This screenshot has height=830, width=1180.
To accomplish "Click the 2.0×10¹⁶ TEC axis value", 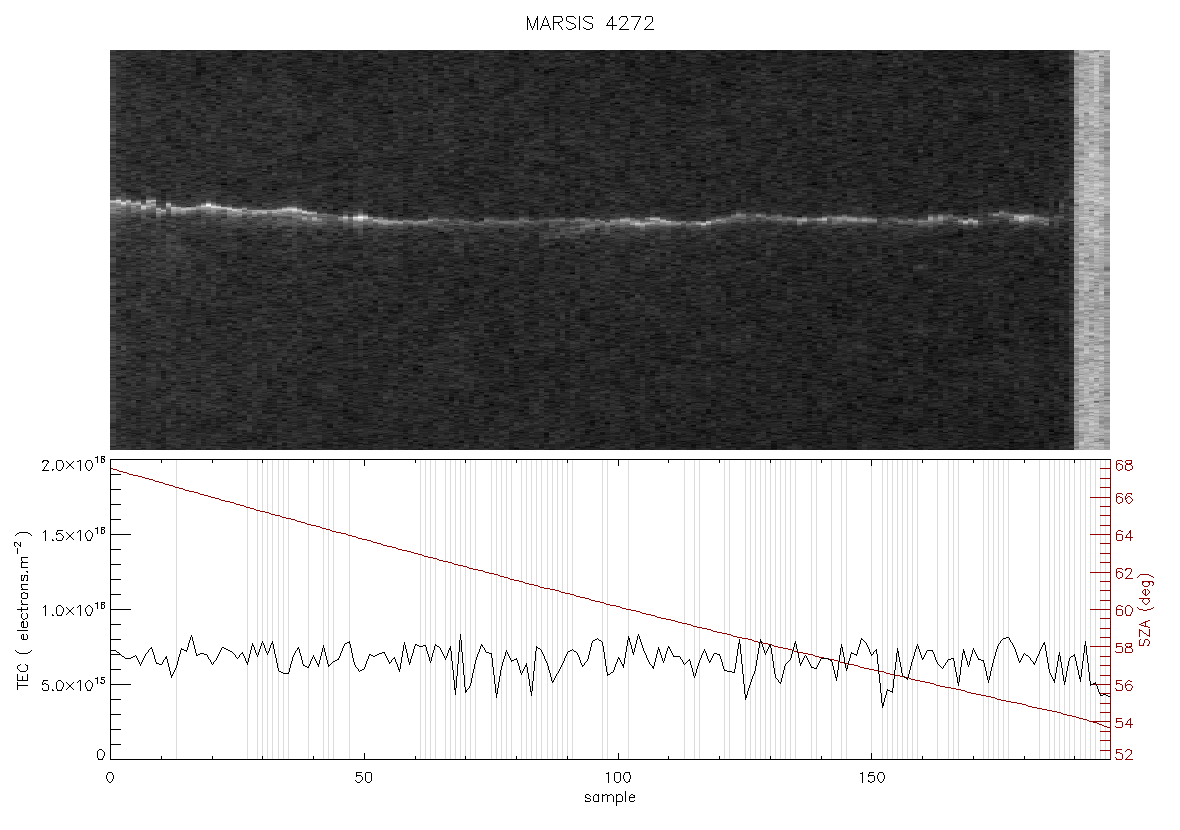I will (73, 465).
